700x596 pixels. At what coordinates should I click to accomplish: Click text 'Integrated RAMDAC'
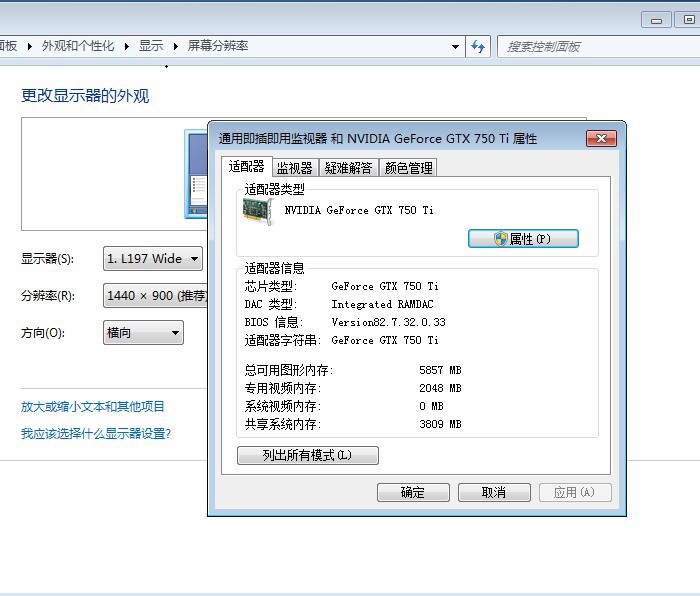(382, 304)
